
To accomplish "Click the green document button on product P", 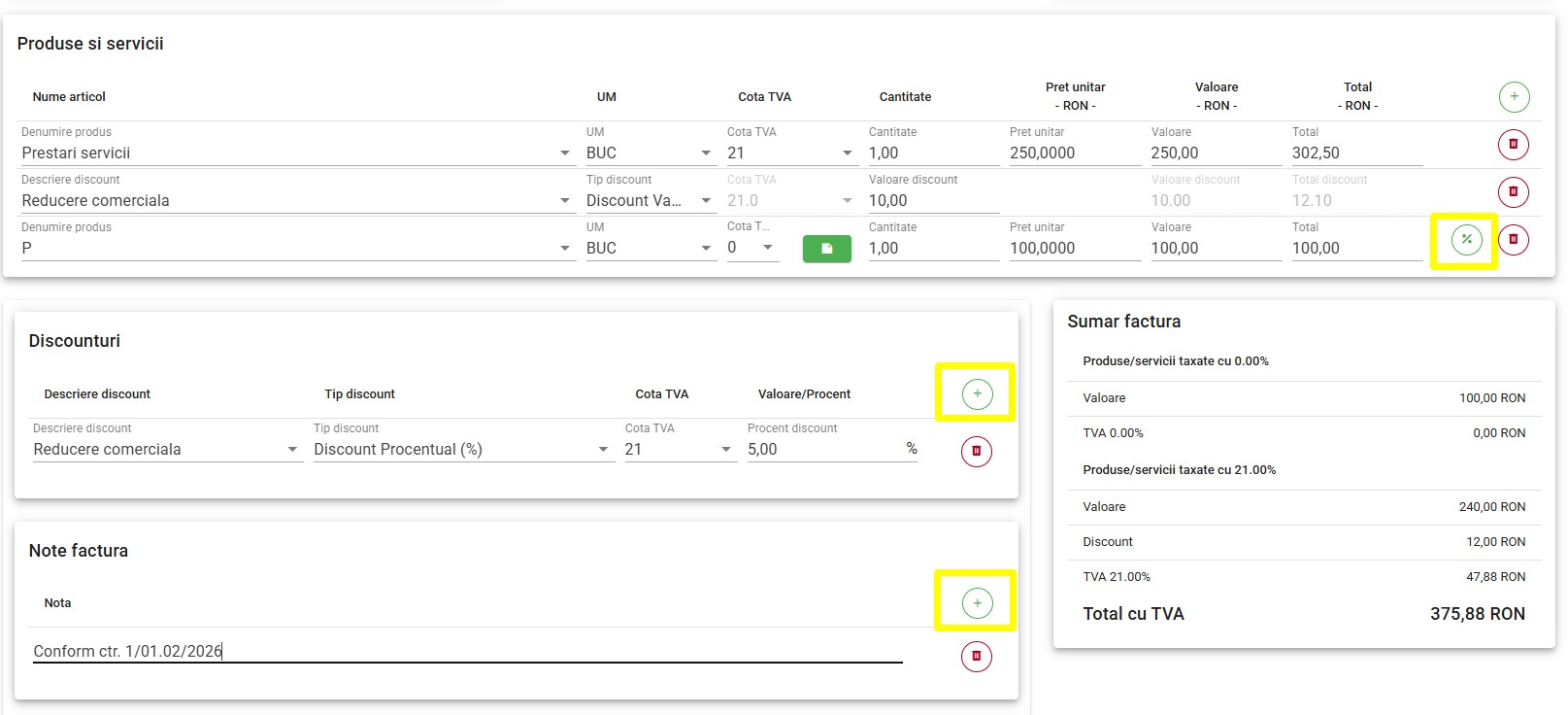I will [x=826, y=249].
